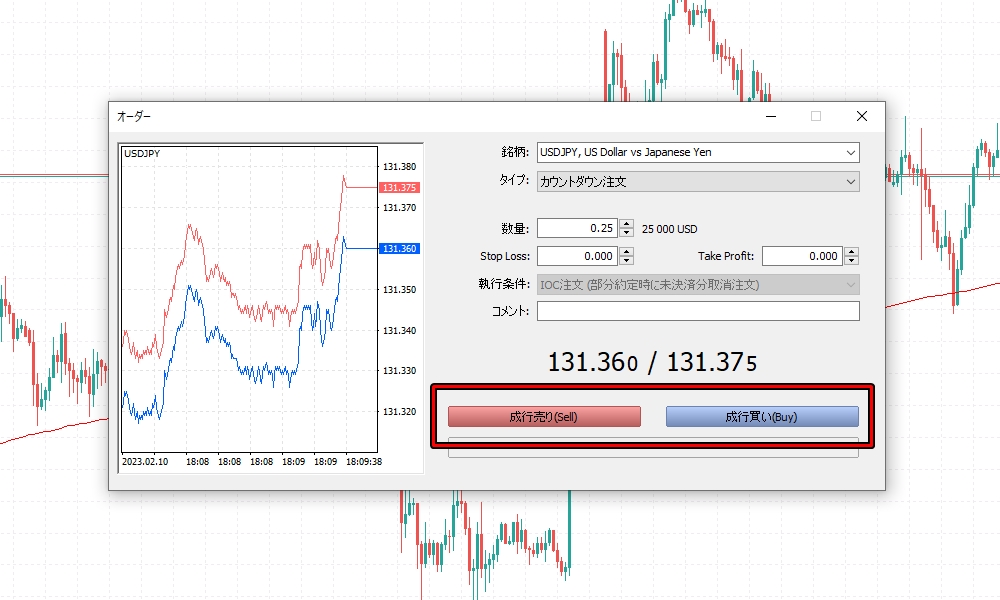The width and height of the screenshot is (1000, 600).
Task: Raise Stop Loss using up arrow
Action: [627, 252]
